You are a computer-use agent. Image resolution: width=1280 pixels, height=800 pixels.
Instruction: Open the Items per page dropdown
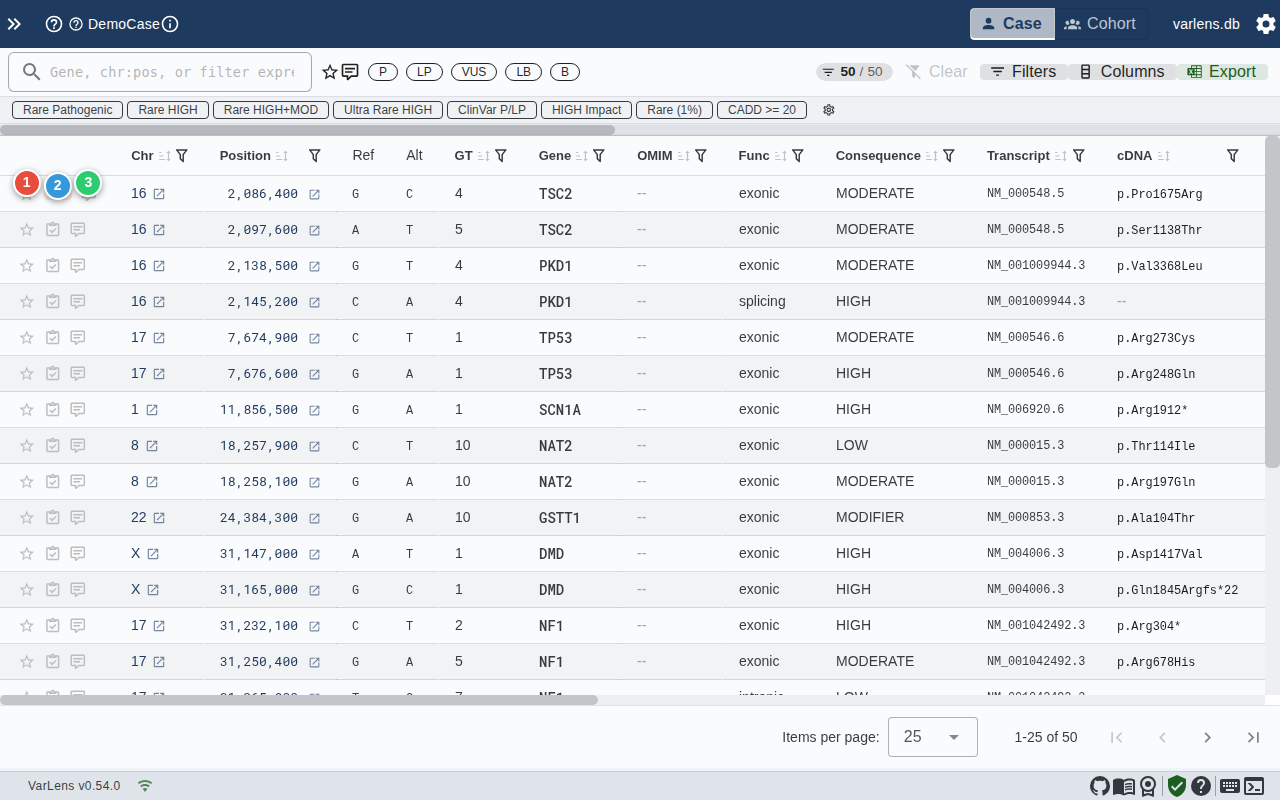pyautogui.click(x=932, y=737)
